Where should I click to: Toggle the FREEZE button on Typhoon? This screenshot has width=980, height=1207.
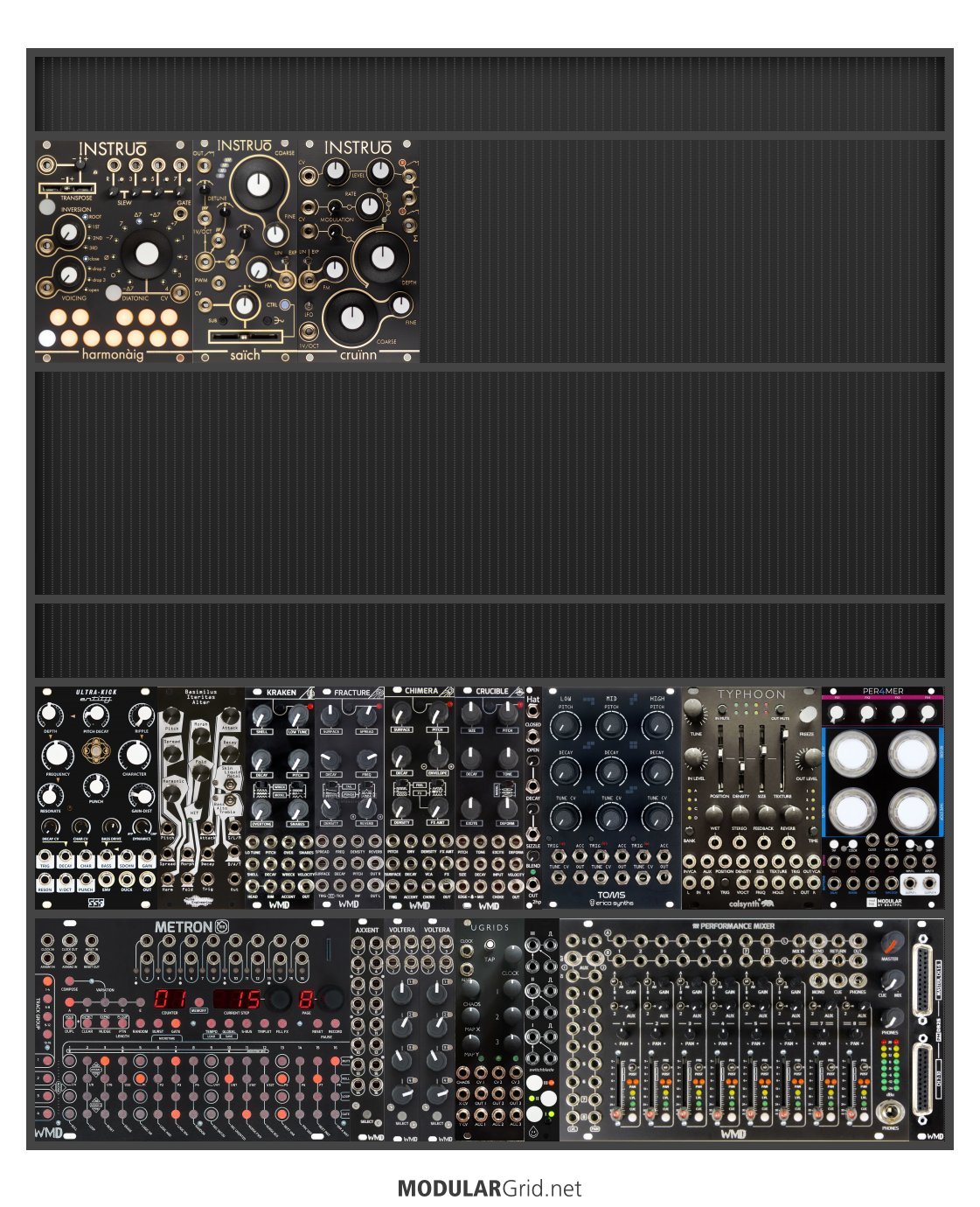808,715
